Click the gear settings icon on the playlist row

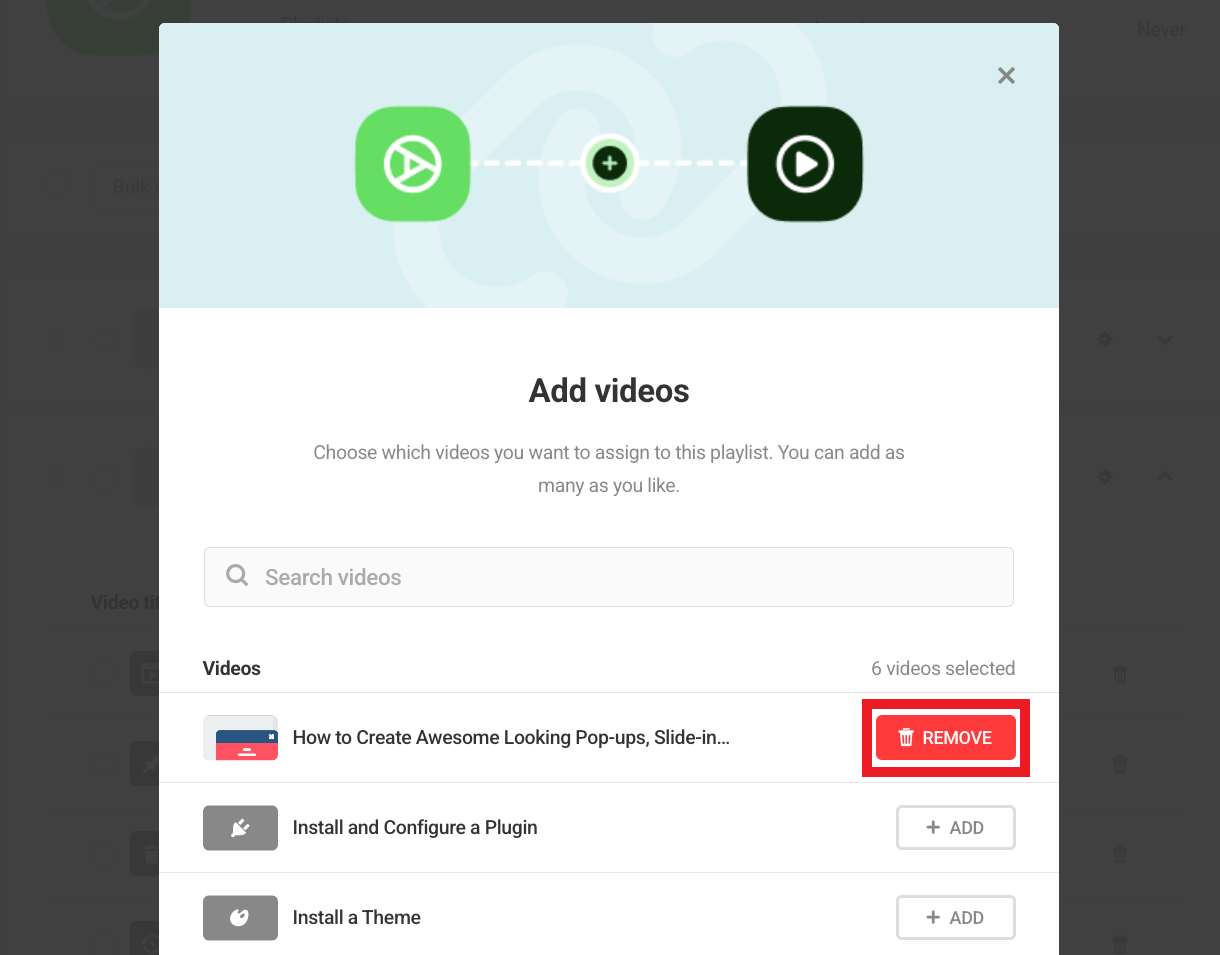[1104, 339]
